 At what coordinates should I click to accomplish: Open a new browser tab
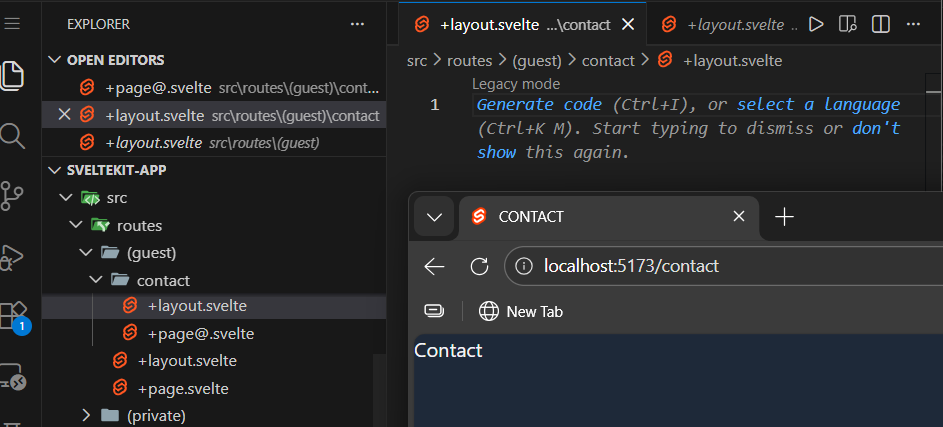784,217
